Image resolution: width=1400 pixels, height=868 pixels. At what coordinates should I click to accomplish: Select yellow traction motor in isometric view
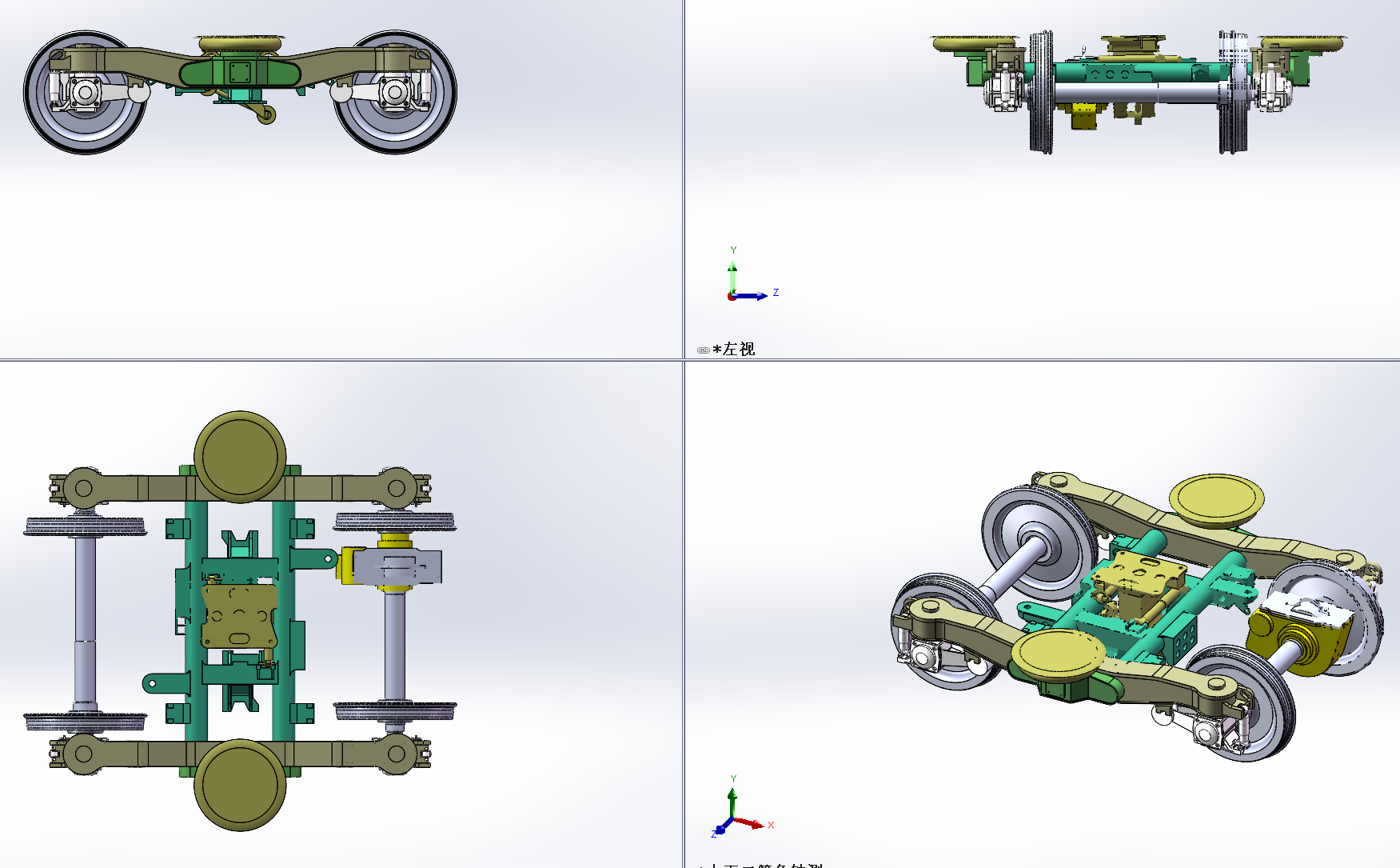coord(1271,640)
